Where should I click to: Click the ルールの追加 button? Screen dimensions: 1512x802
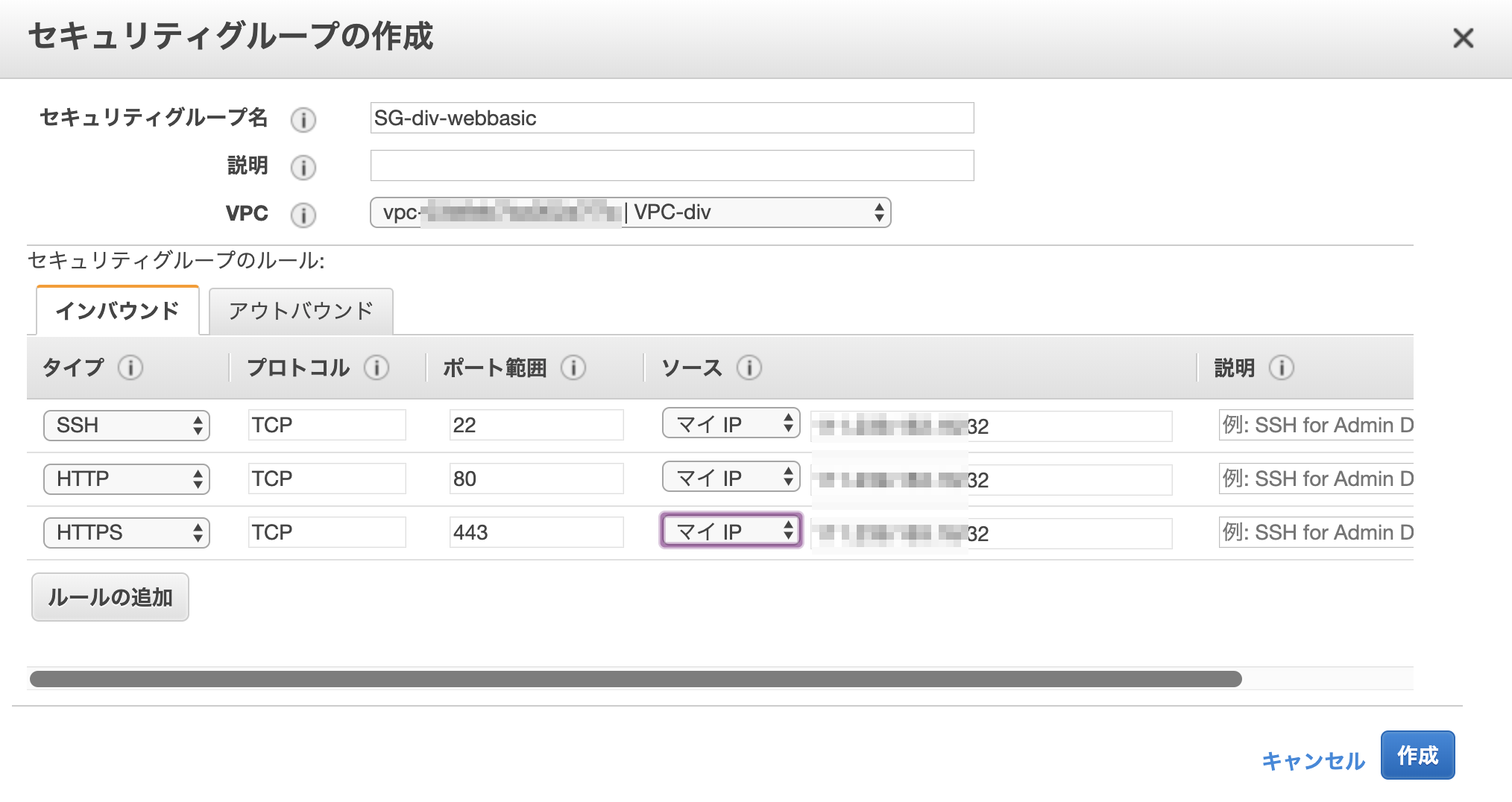coord(110,597)
